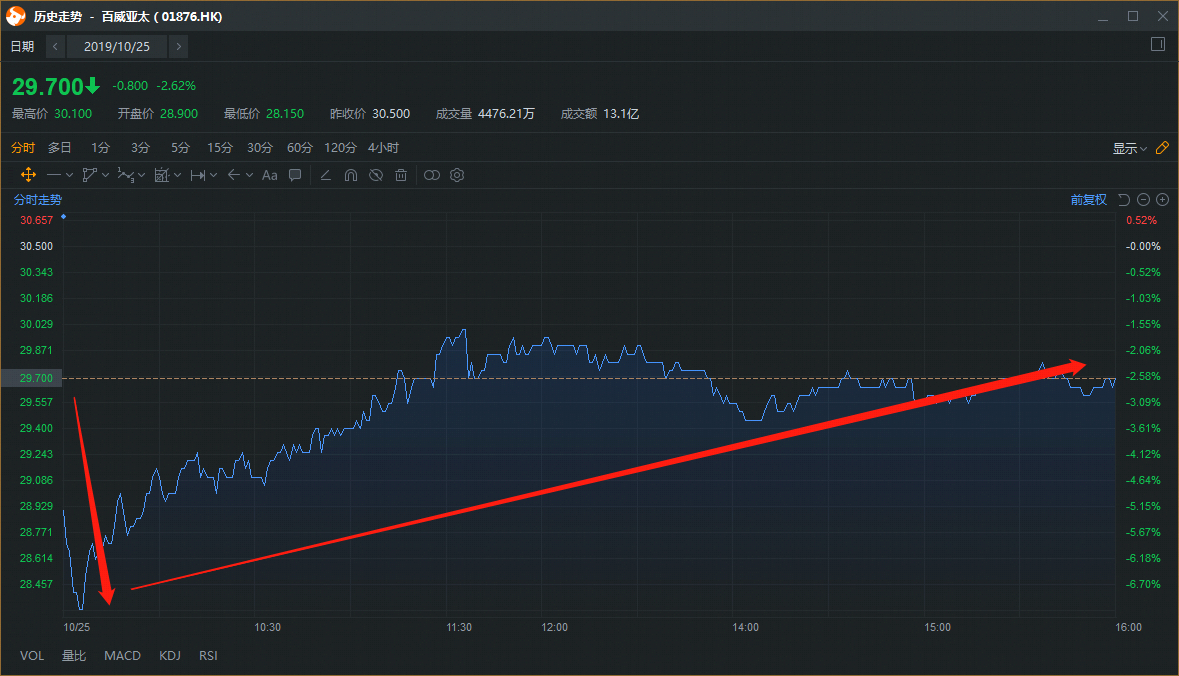1179x676 pixels.
Task: Click the 前复权 adjustment link
Action: [x=1089, y=199]
